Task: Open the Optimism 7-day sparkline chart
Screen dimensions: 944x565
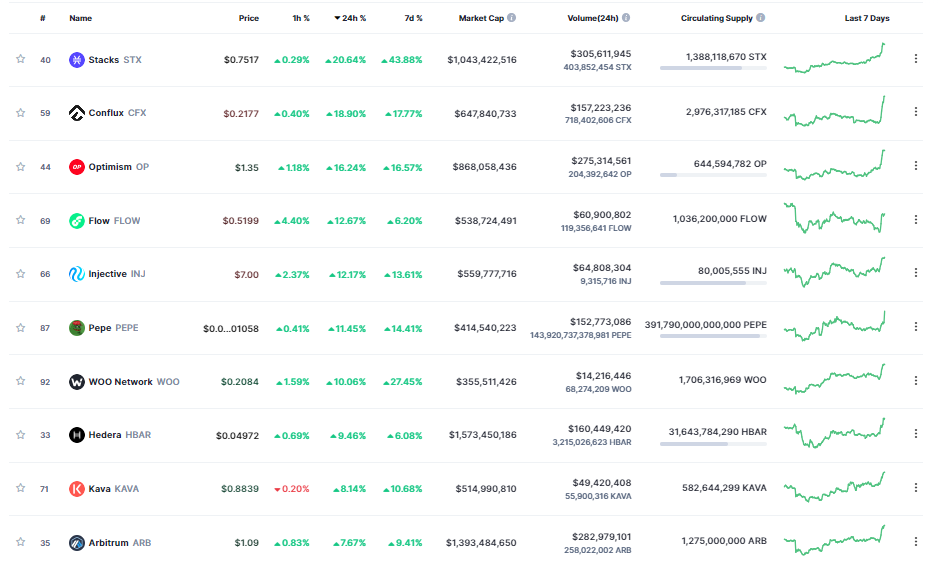Action: (835, 166)
